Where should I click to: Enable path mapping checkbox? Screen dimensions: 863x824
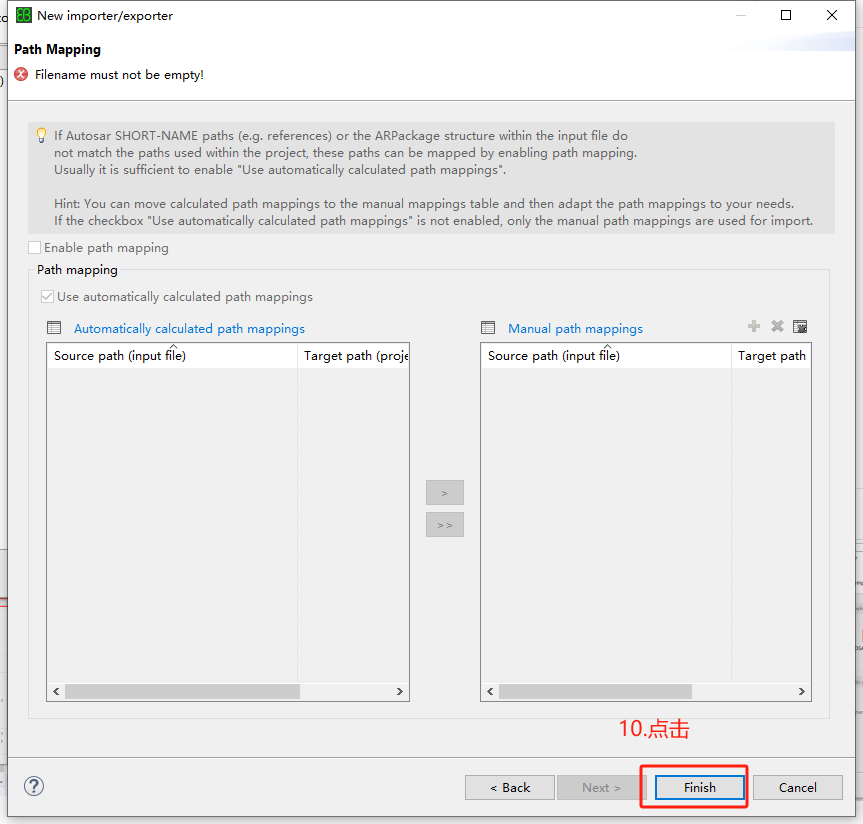(x=35, y=248)
